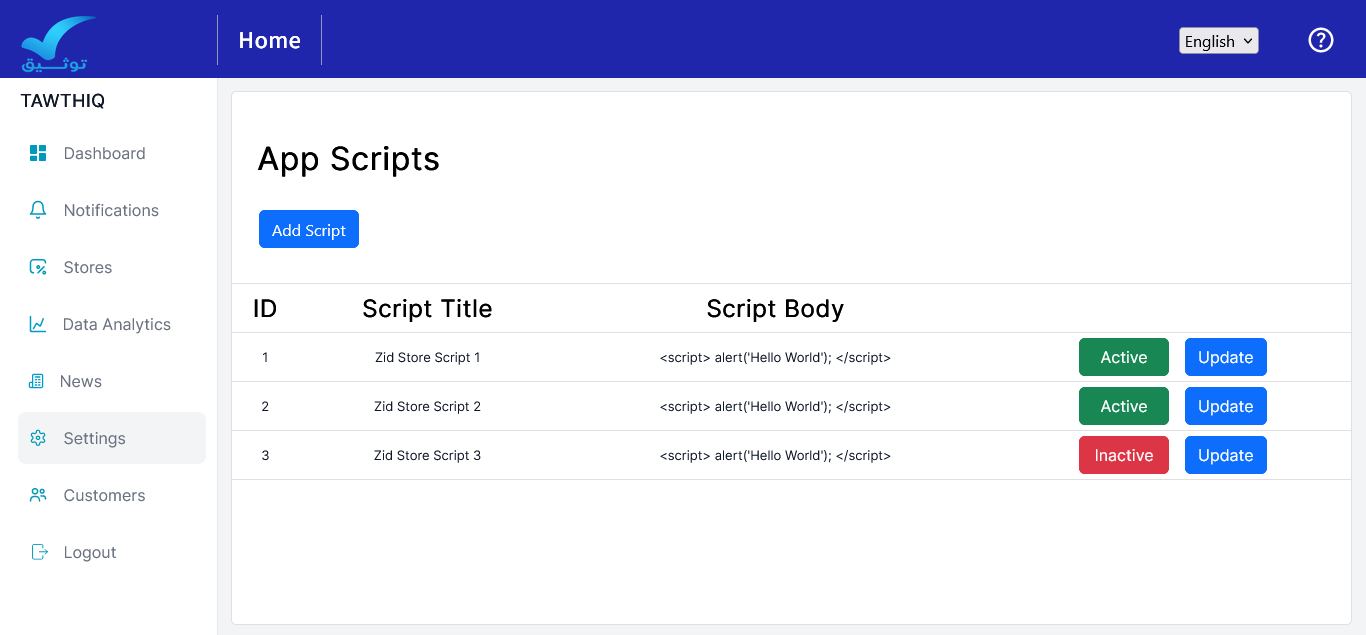This screenshot has height=635, width=1366.
Task: Toggle Active status for Zid Store Script 1
Action: tap(1124, 357)
